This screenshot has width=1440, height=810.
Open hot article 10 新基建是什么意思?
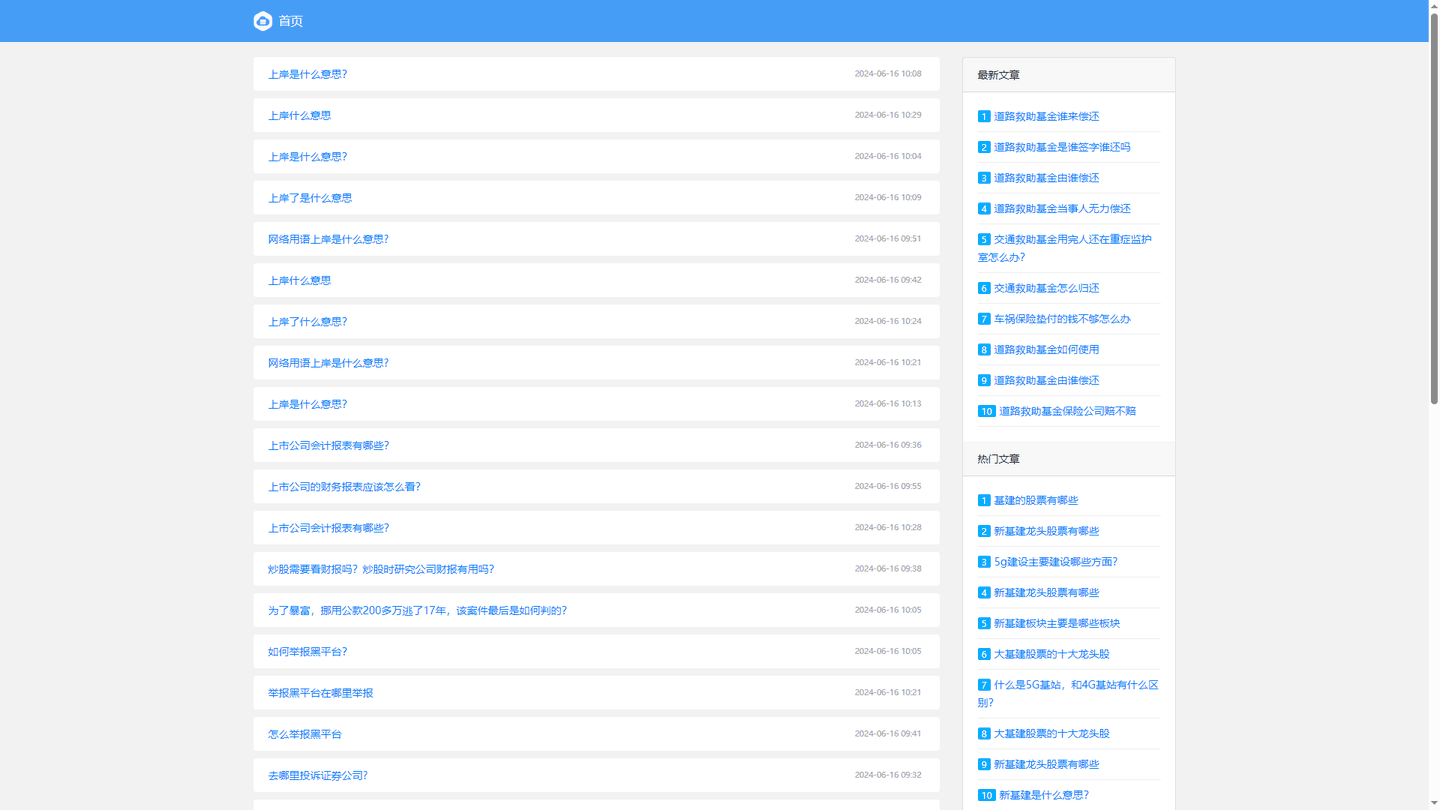pyautogui.click(x=1044, y=795)
